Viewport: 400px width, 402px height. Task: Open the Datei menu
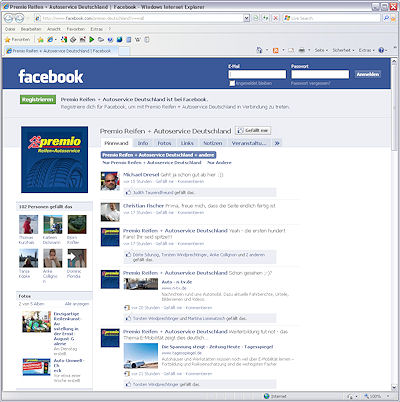pos(10,29)
